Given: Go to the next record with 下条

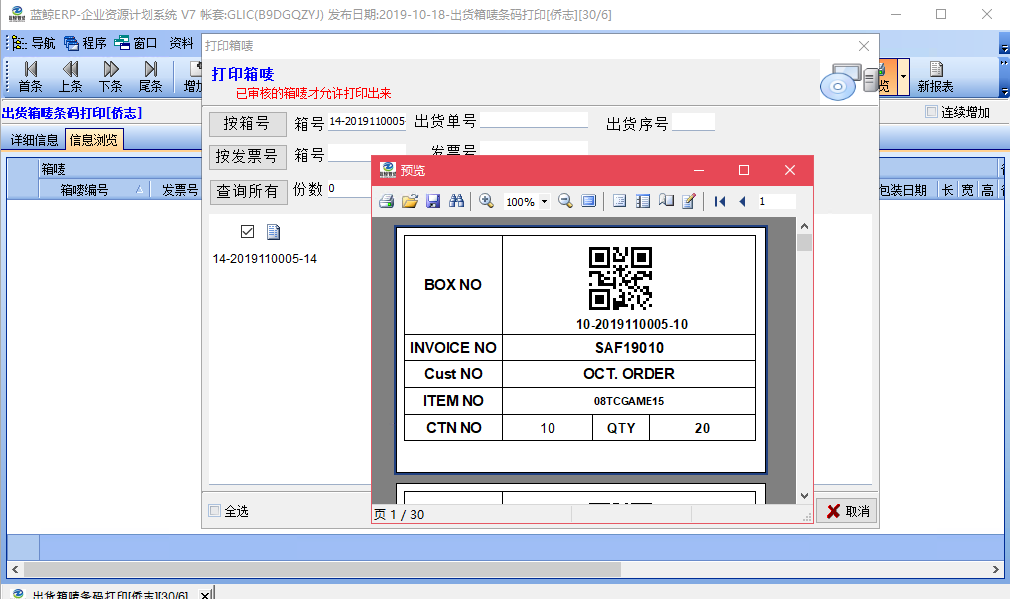Looking at the screenshot, I should (x=110, y=77).
